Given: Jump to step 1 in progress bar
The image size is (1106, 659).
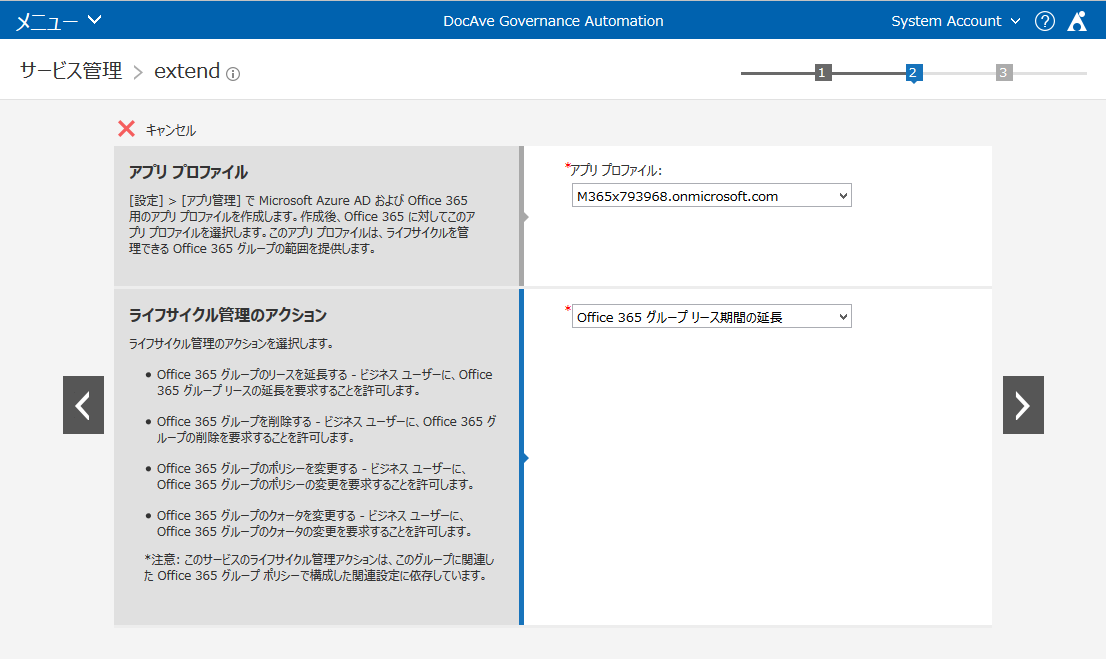Looking at the screenshot, I should point(822,73).
